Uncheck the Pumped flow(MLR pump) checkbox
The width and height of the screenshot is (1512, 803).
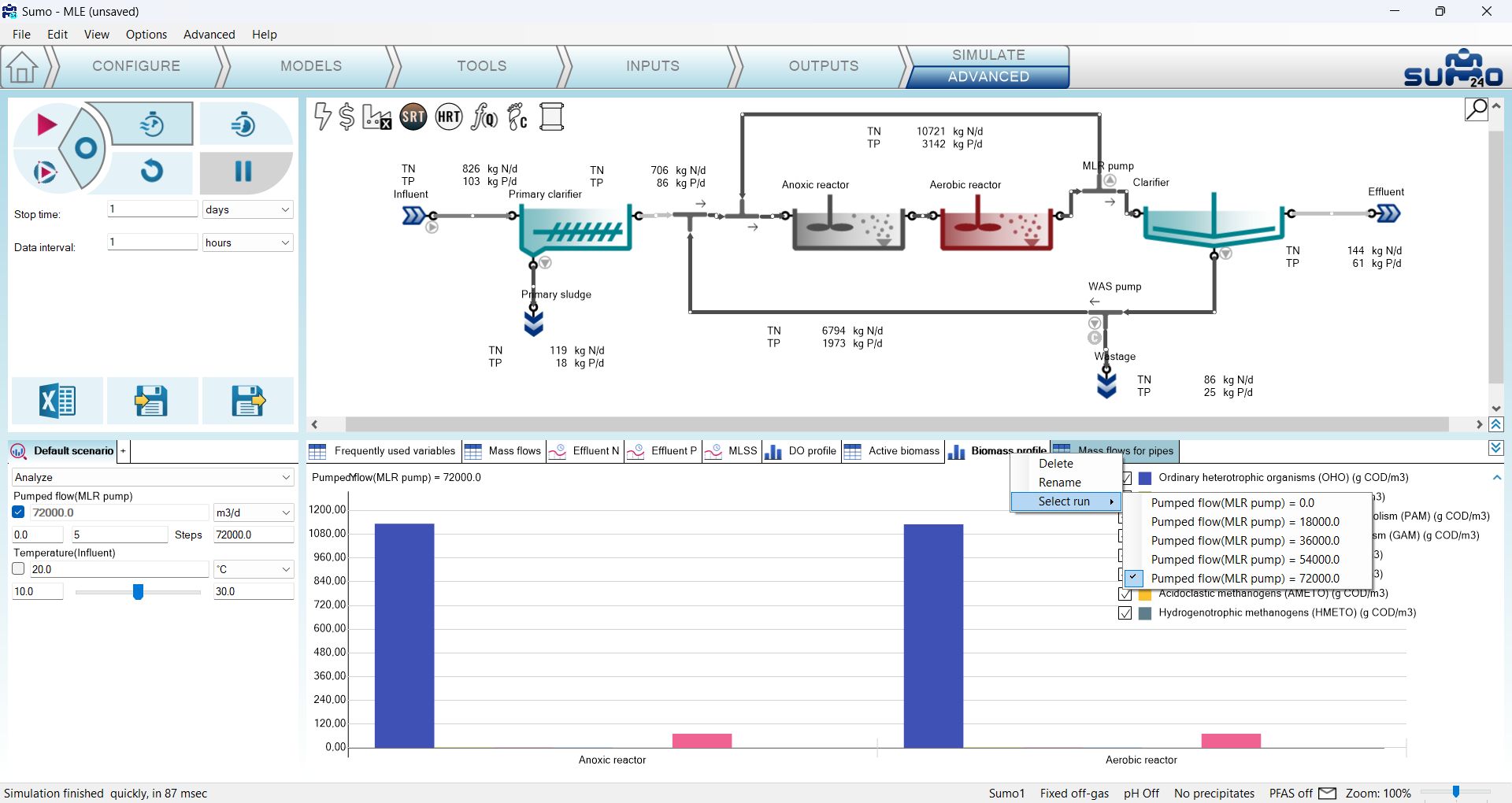pyautogui.click(x=19, y=513)
